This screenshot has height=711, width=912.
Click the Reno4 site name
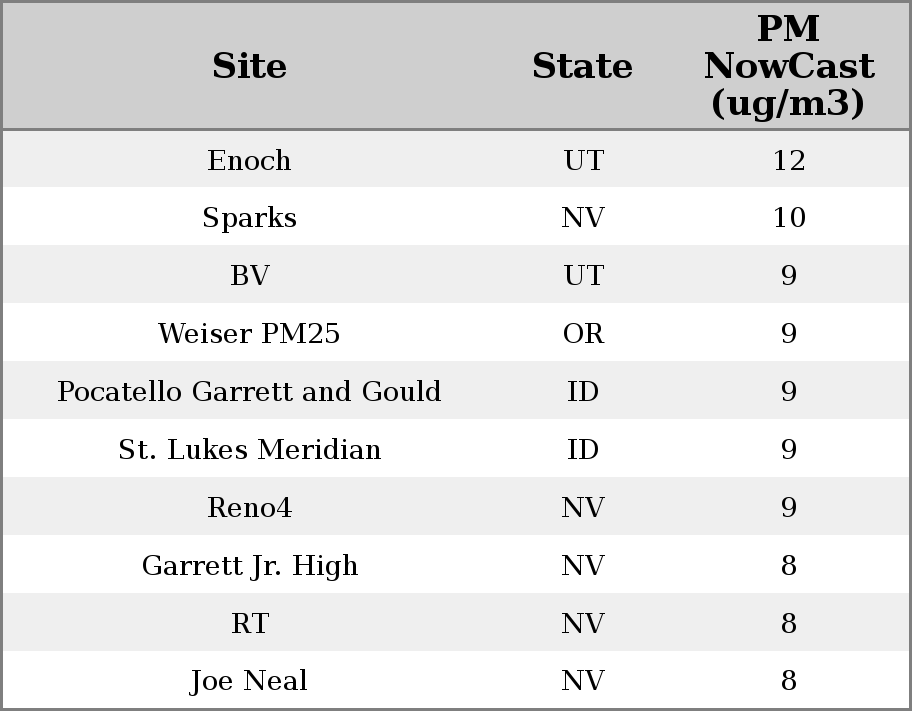(249, 508)
